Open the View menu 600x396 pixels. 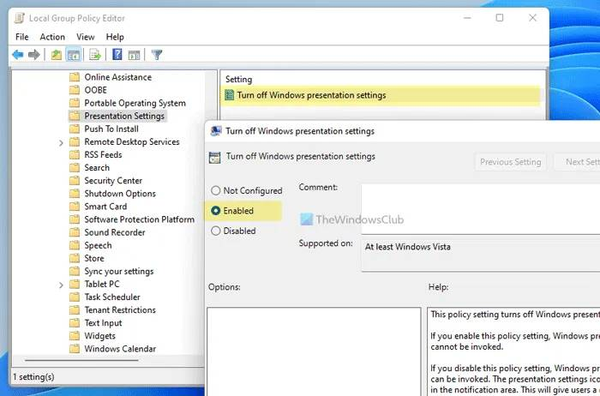tap(85, 37)
